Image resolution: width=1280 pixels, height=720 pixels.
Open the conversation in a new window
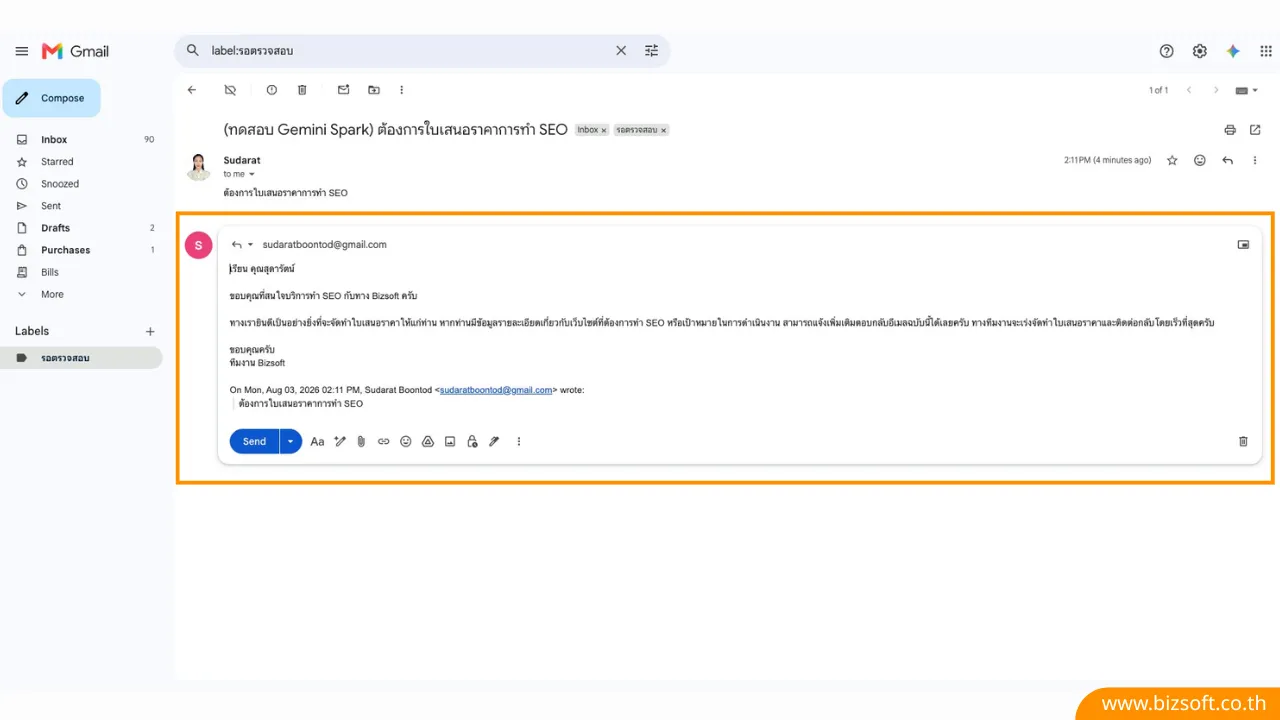point(1255,130)
